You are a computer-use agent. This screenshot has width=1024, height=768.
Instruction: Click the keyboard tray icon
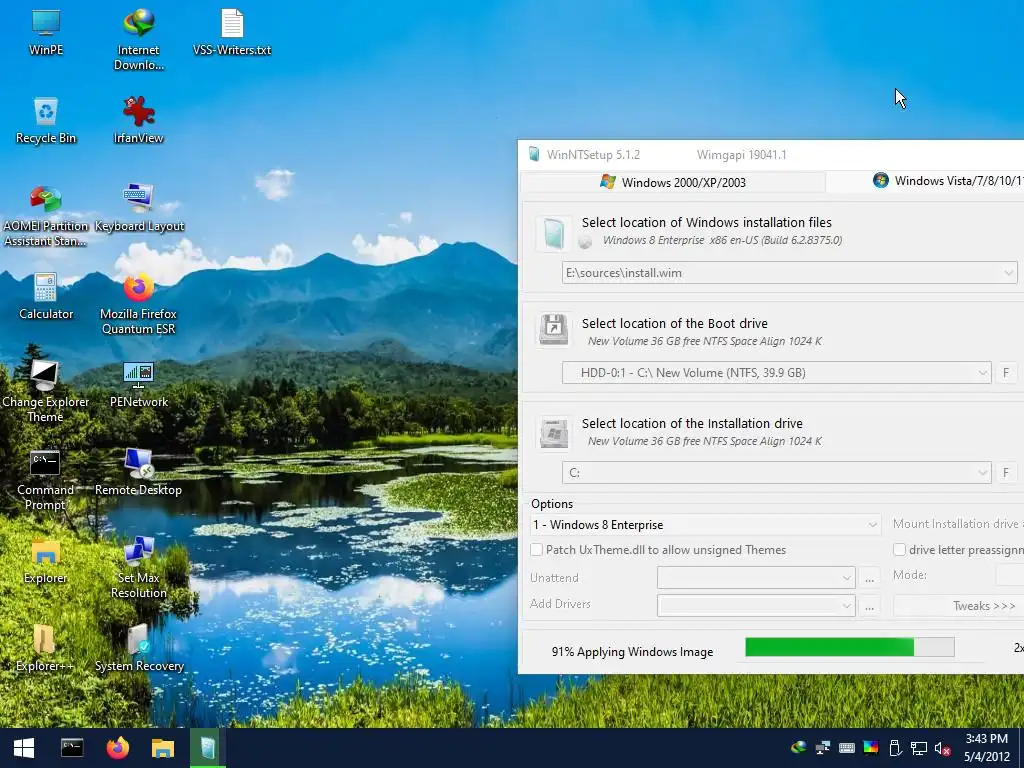click(847, 748)
